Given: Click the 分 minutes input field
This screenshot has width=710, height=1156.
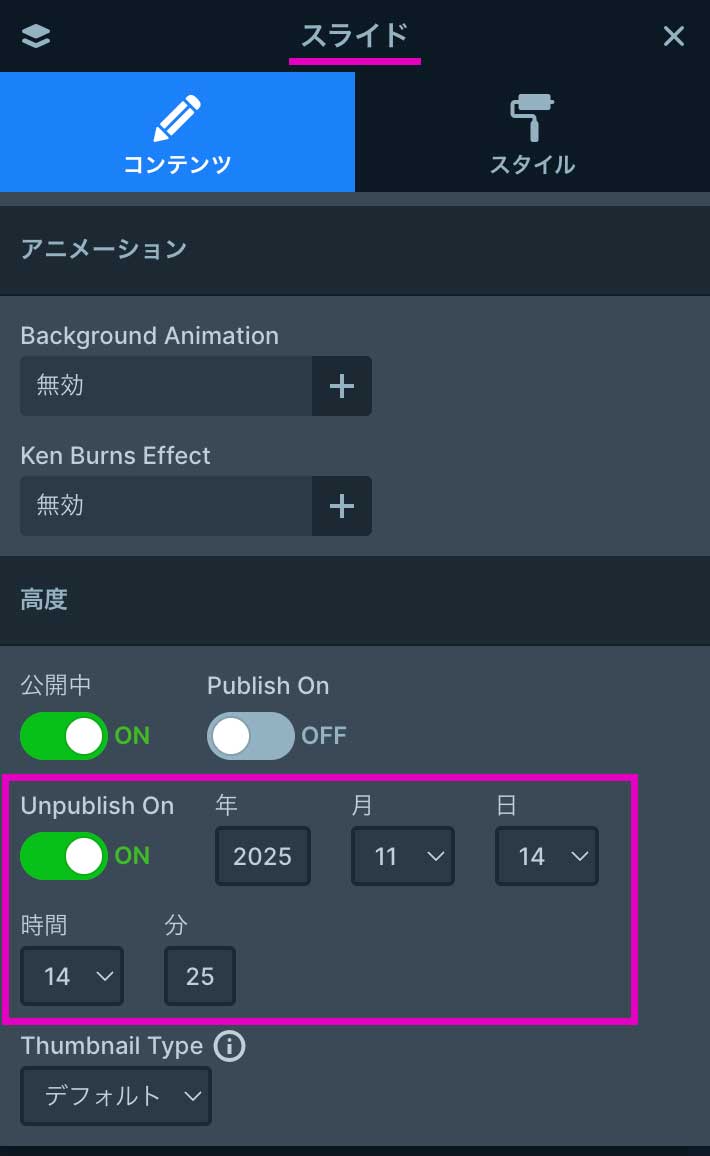Looking at the screenshot, I should point(200,976).
